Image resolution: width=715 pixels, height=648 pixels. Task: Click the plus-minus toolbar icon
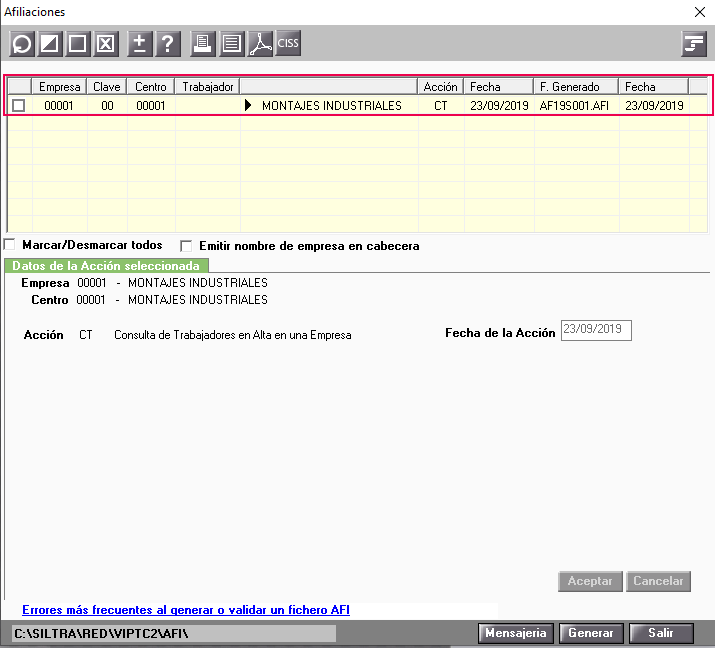[140, 44]
